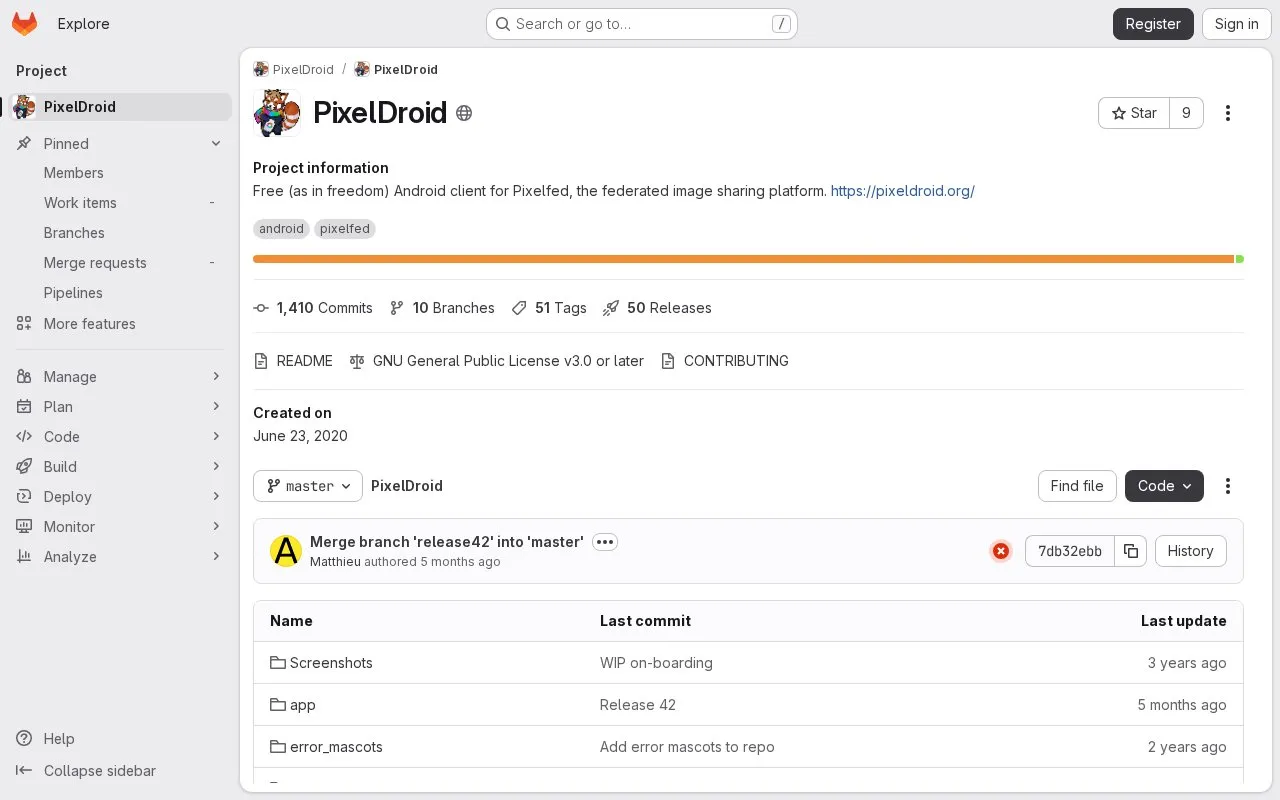Expand the Build menu
Screen dimensions: 1280x800
pos(120,467)
